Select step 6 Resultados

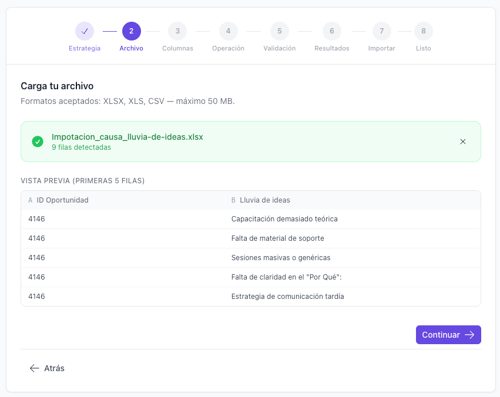point(332,31)
